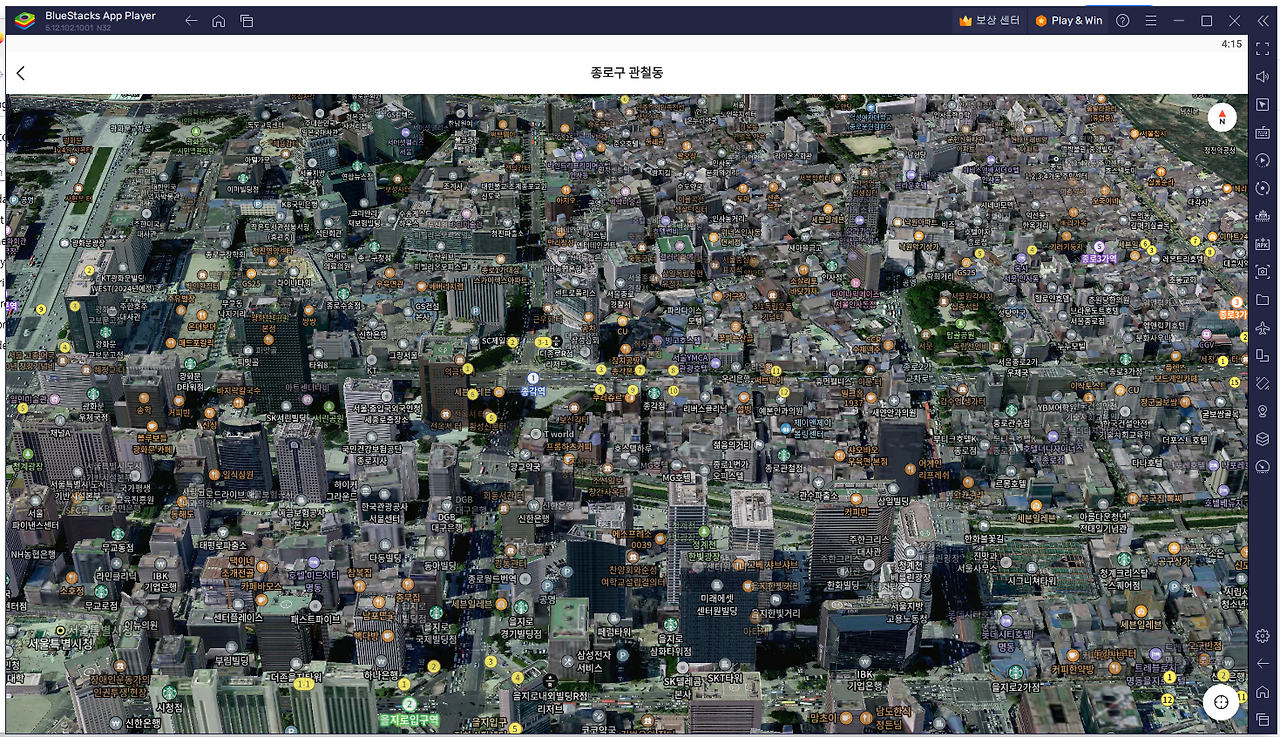Tap the current location crosshair button

click(x=1221, y=702)
